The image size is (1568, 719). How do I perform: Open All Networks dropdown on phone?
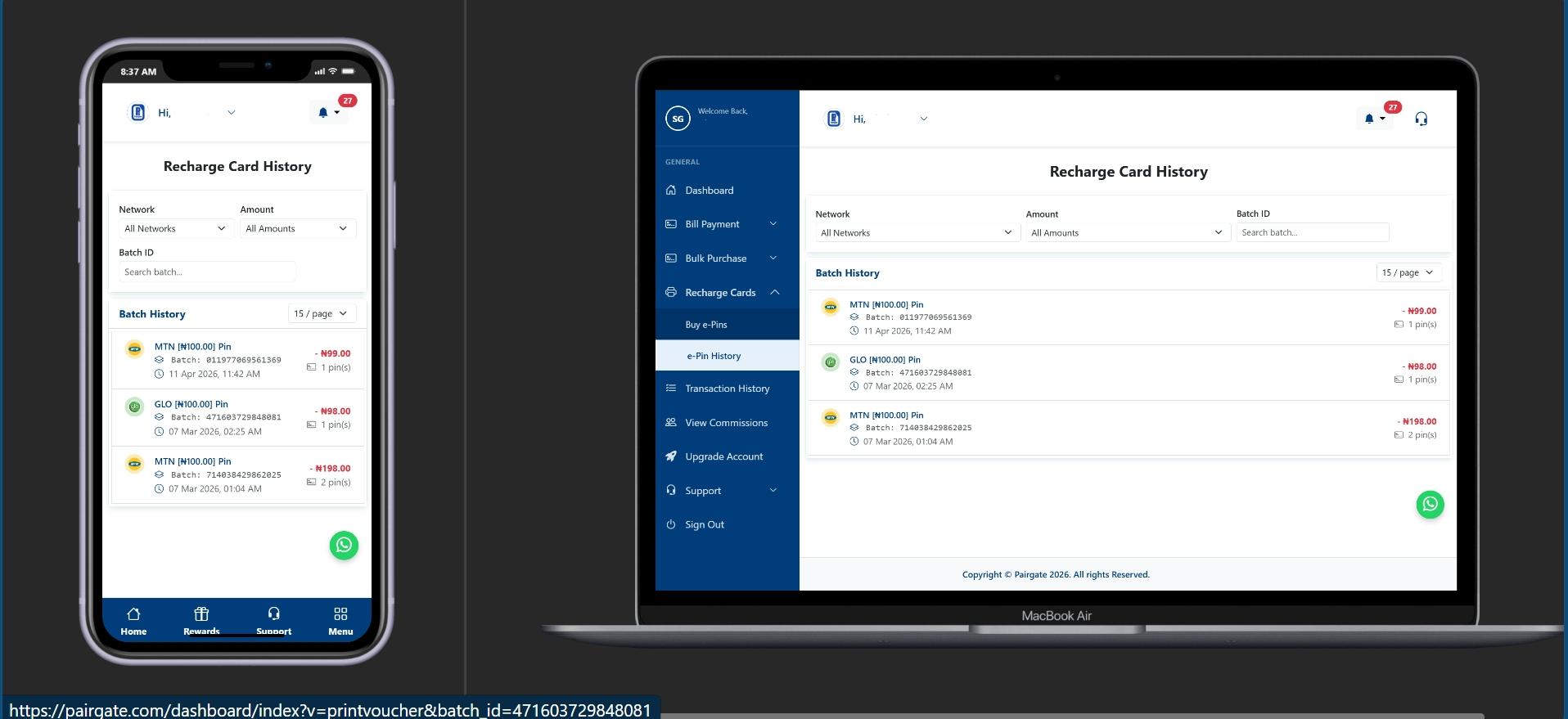175,228
